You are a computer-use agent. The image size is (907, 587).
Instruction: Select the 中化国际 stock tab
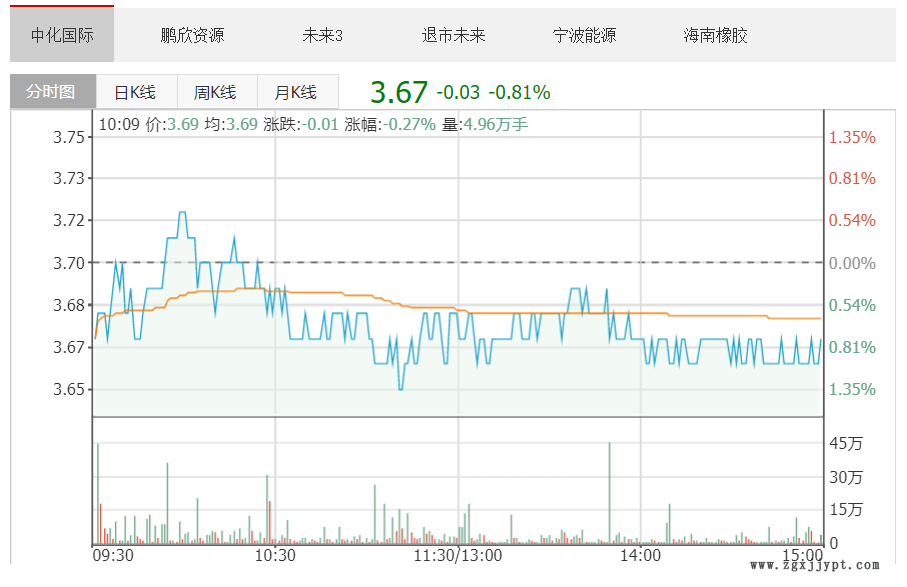[x=62, y=35]
